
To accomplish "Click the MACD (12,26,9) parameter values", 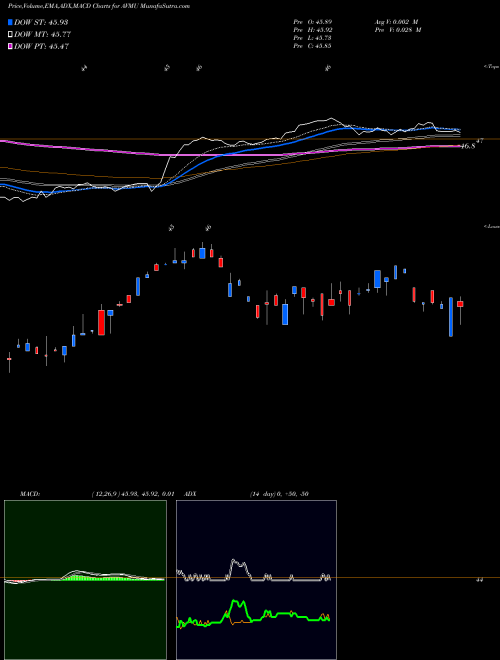I will tap(133, 494).
